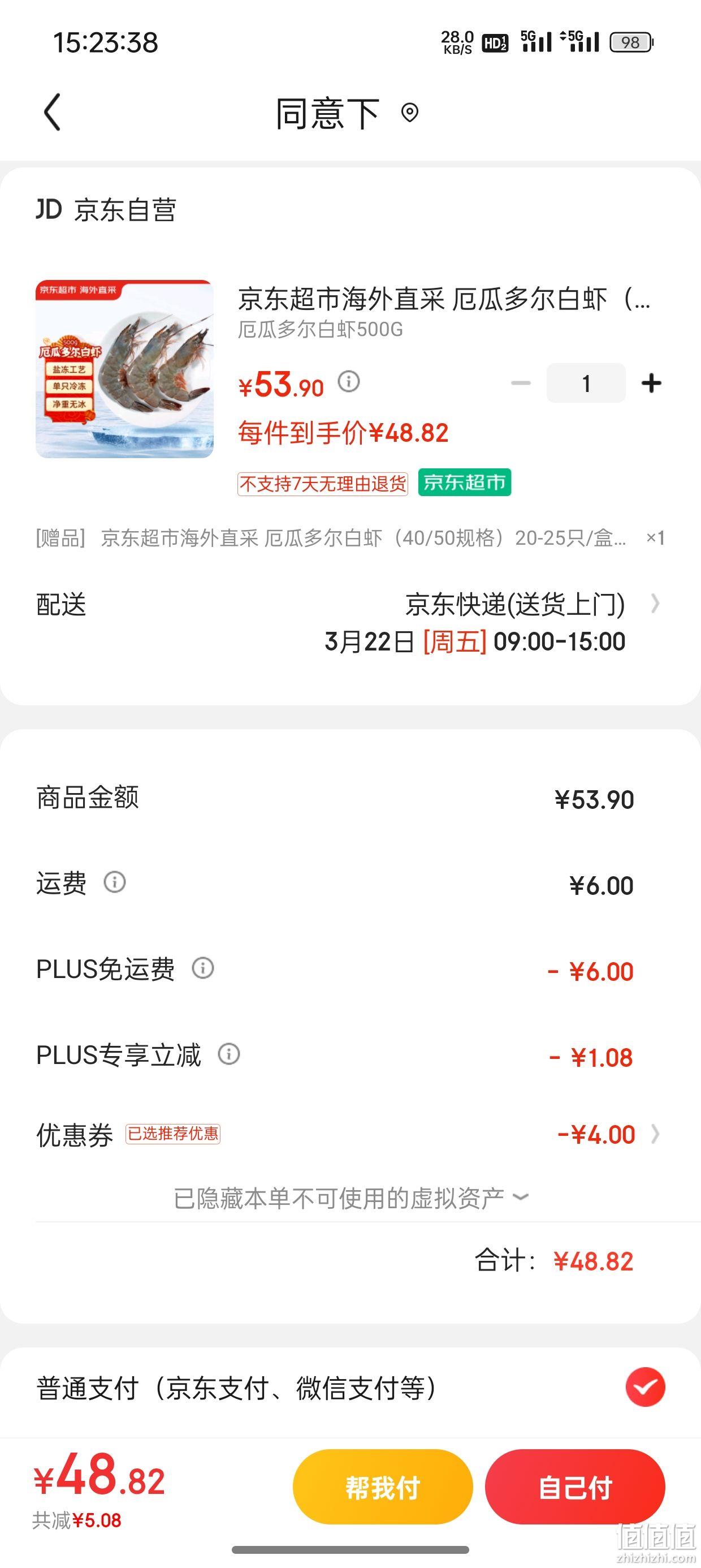Tap the location pin icon beside 同意下

coord(409,113)
